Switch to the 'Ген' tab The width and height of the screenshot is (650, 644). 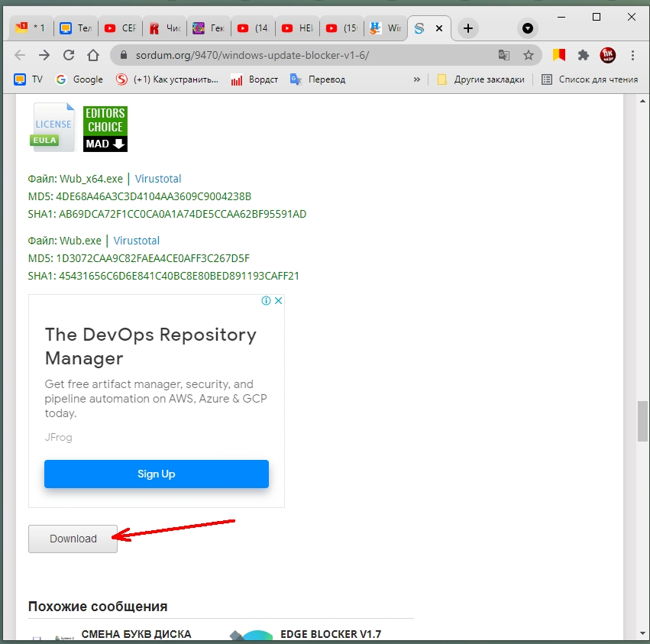(x=209, y=28)
